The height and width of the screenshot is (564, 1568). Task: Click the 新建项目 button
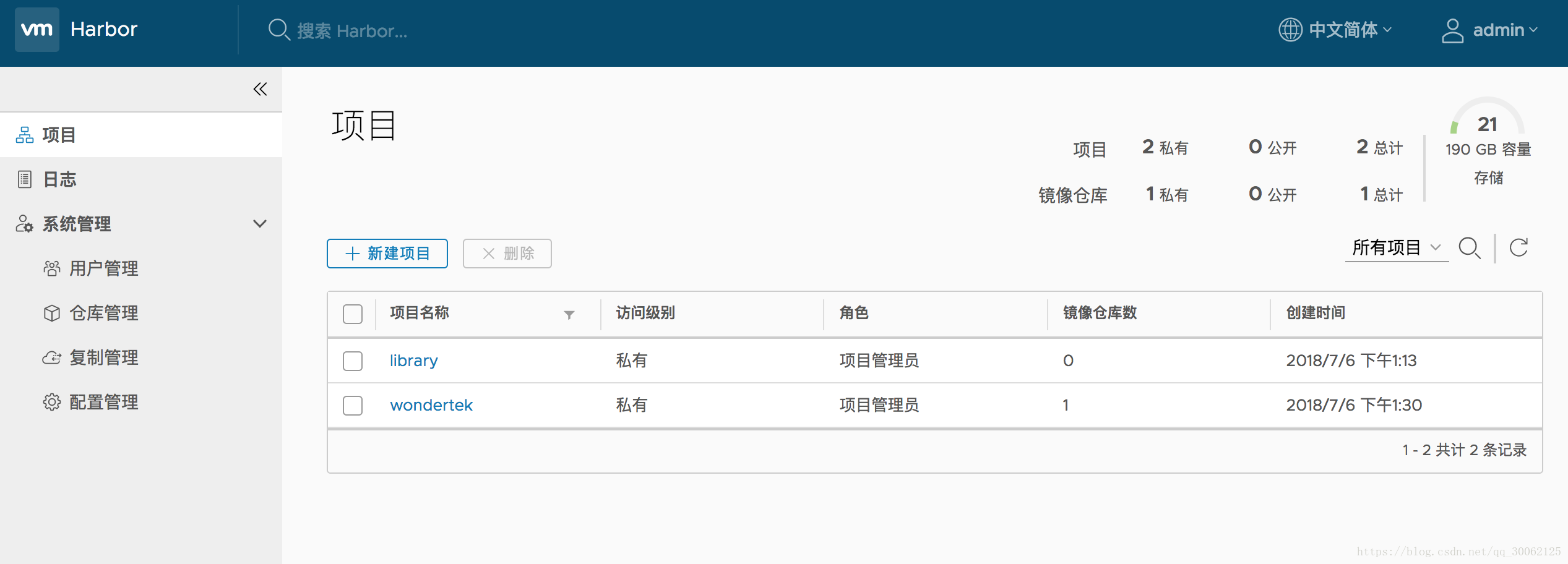387,254
